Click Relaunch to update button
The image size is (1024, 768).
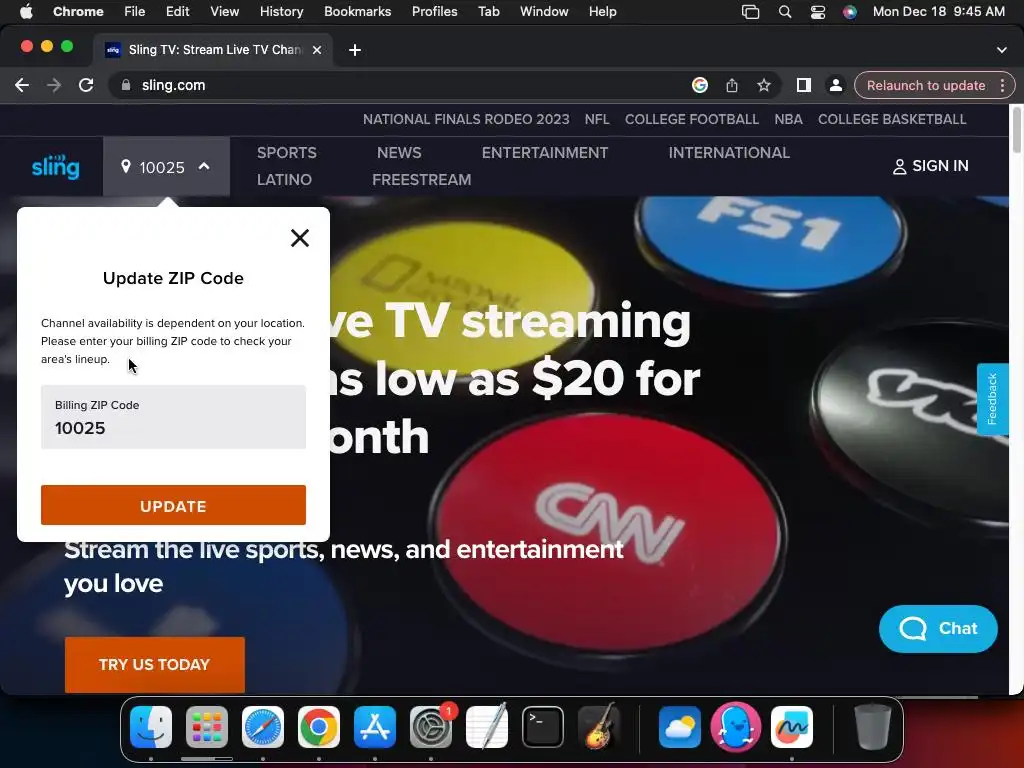coord(925,86)
